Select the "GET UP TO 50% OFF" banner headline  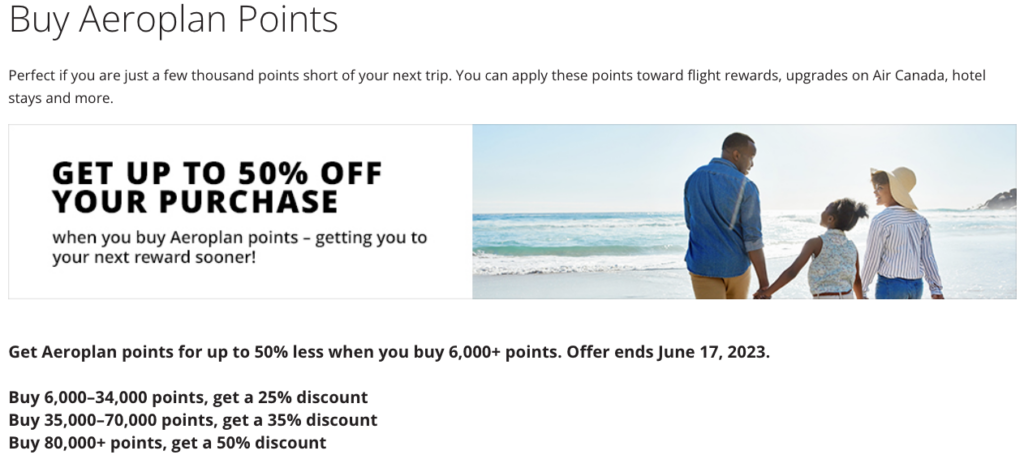tap(217, 172)
